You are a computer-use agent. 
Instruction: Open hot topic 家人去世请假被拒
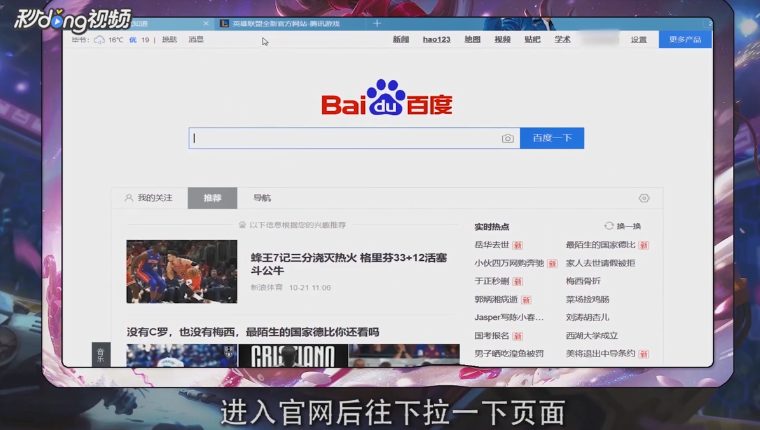coord(601,263)
